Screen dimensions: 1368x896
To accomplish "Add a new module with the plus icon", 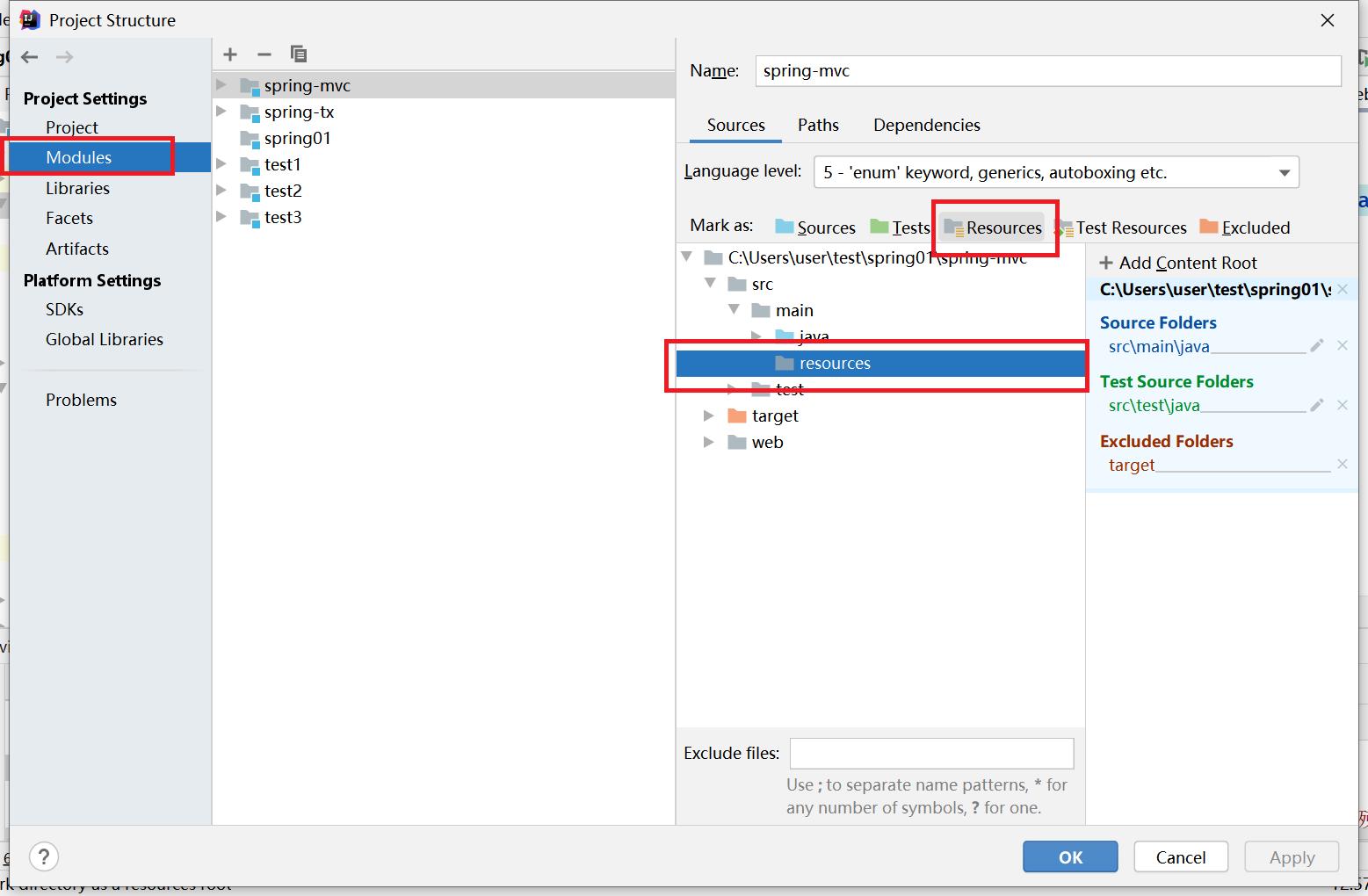I will click(229, 54).
